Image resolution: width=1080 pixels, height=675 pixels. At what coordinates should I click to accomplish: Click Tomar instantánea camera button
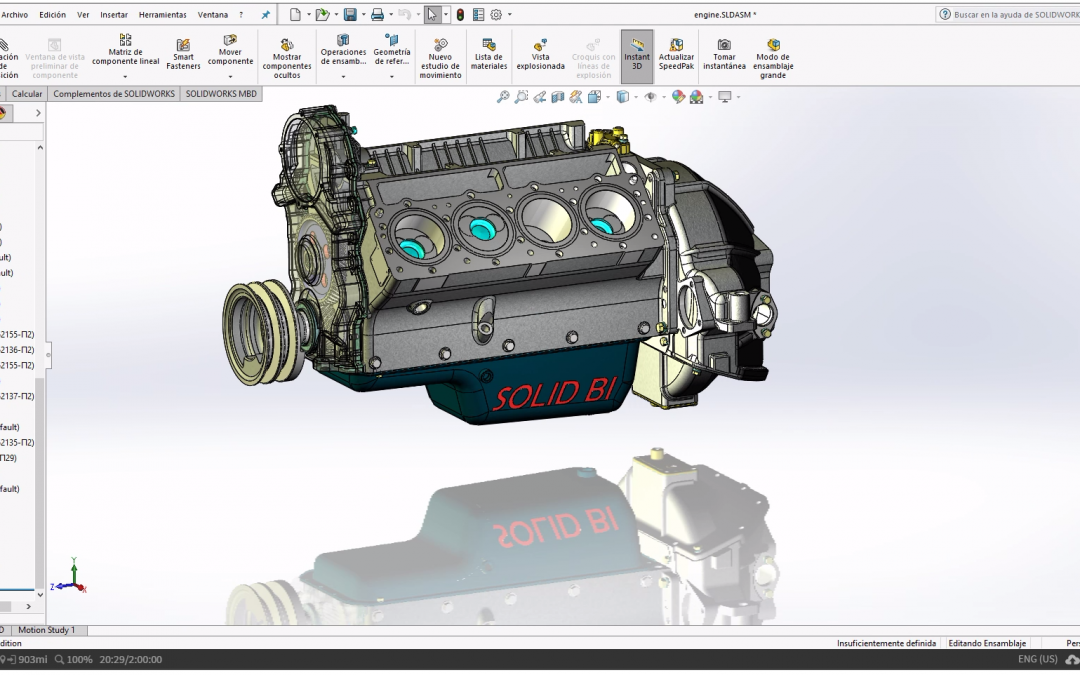[x=724, y=54]
